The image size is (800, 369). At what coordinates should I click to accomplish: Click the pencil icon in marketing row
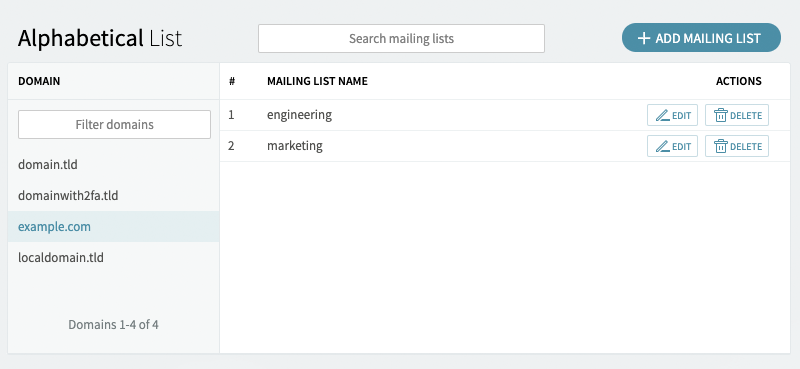tap(663, 146)
